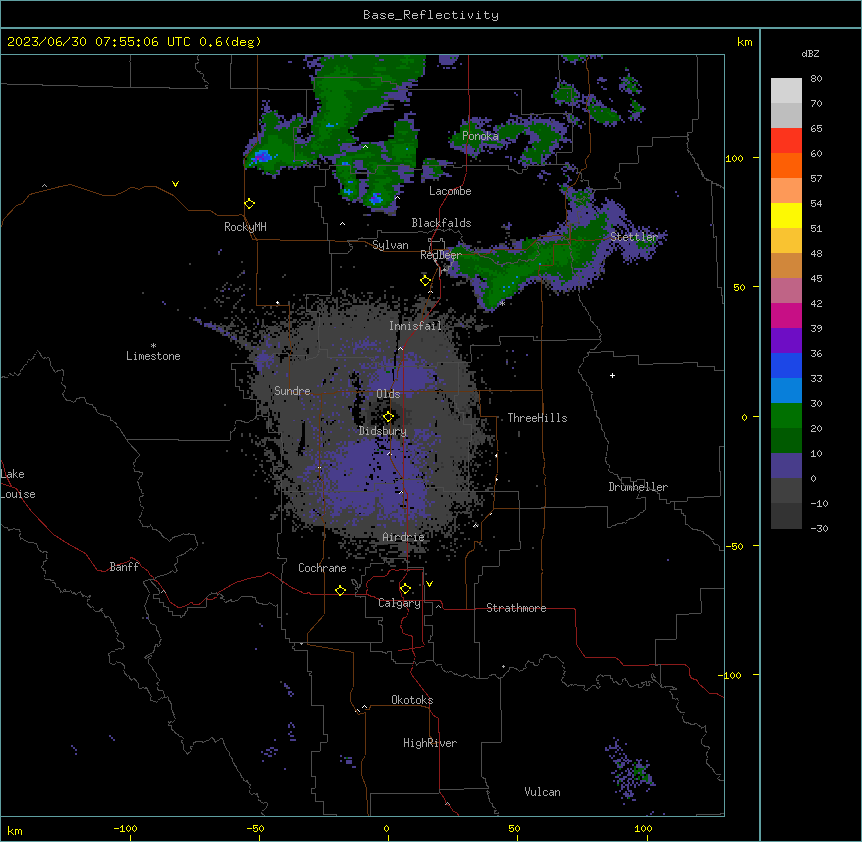Click the -100 tick on the bottom horizontal axis
862x842 pixels.
tap(125, 828)
